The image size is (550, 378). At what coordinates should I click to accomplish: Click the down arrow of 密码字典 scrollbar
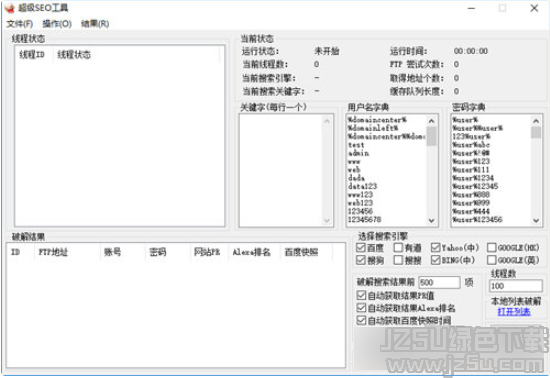tap(536, 221)
